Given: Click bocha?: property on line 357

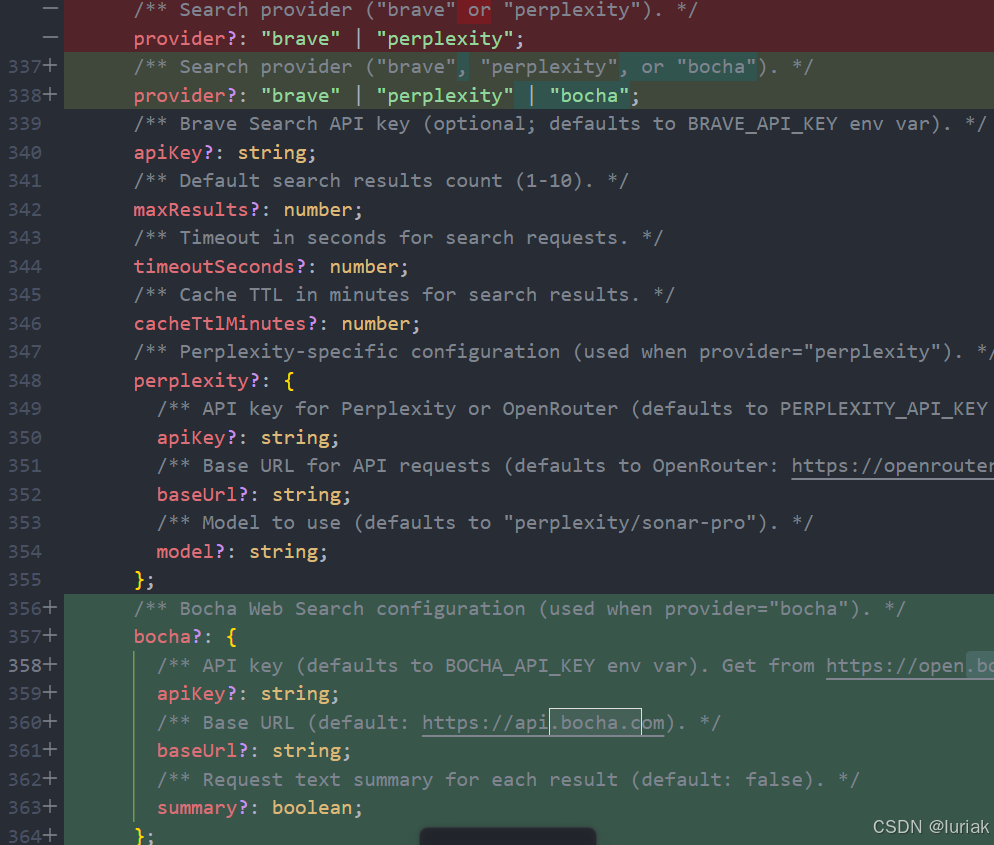Looking at the screenshot, I should 174,636.
